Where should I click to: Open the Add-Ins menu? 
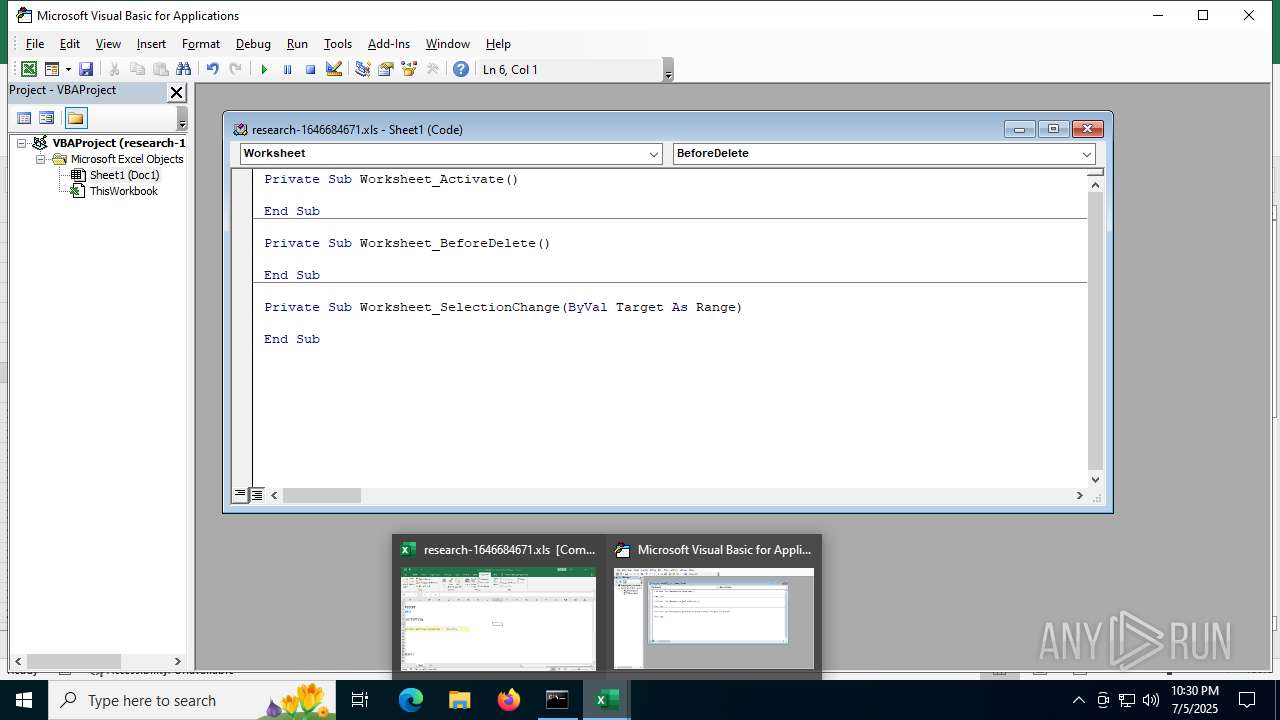tap(389, 44)
